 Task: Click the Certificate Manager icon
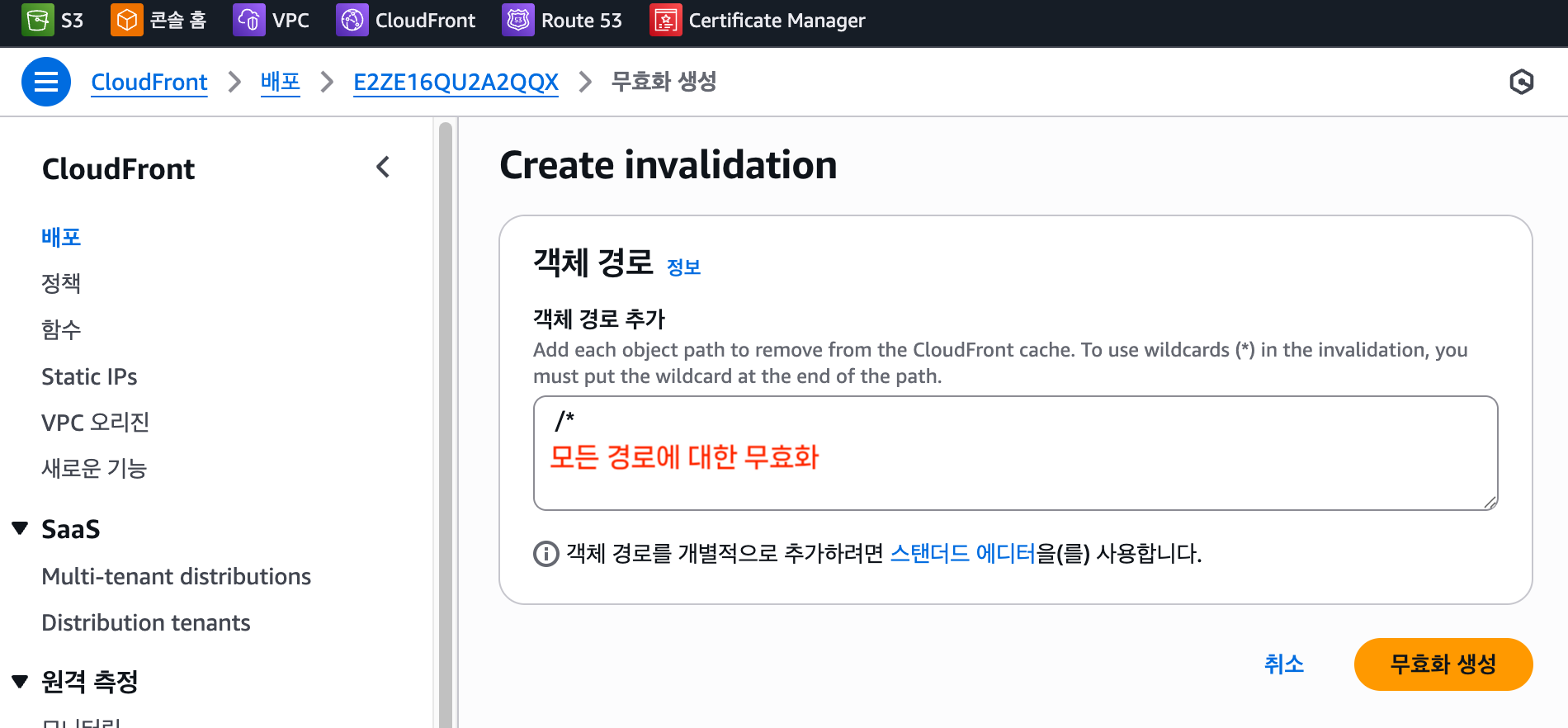tap(665, 20)
